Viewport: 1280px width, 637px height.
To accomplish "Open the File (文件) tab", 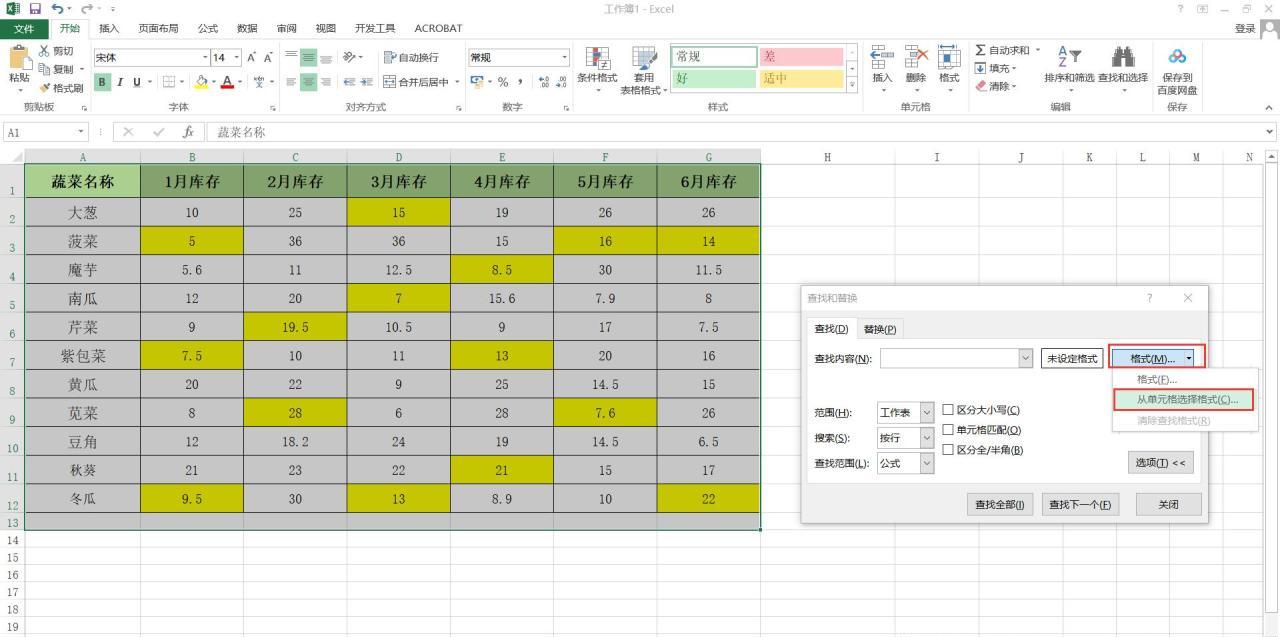I will point(22,28).
